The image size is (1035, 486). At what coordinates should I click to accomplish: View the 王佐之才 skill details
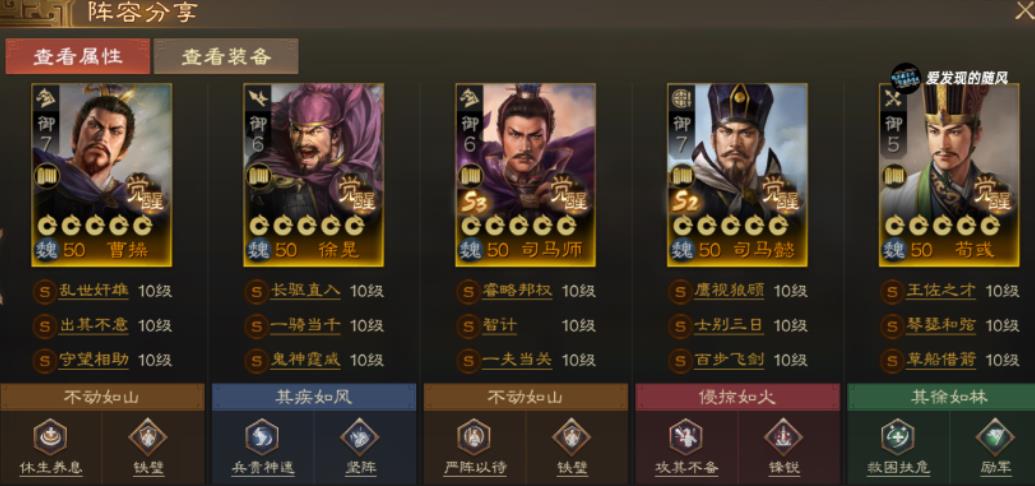click(941, 291)
